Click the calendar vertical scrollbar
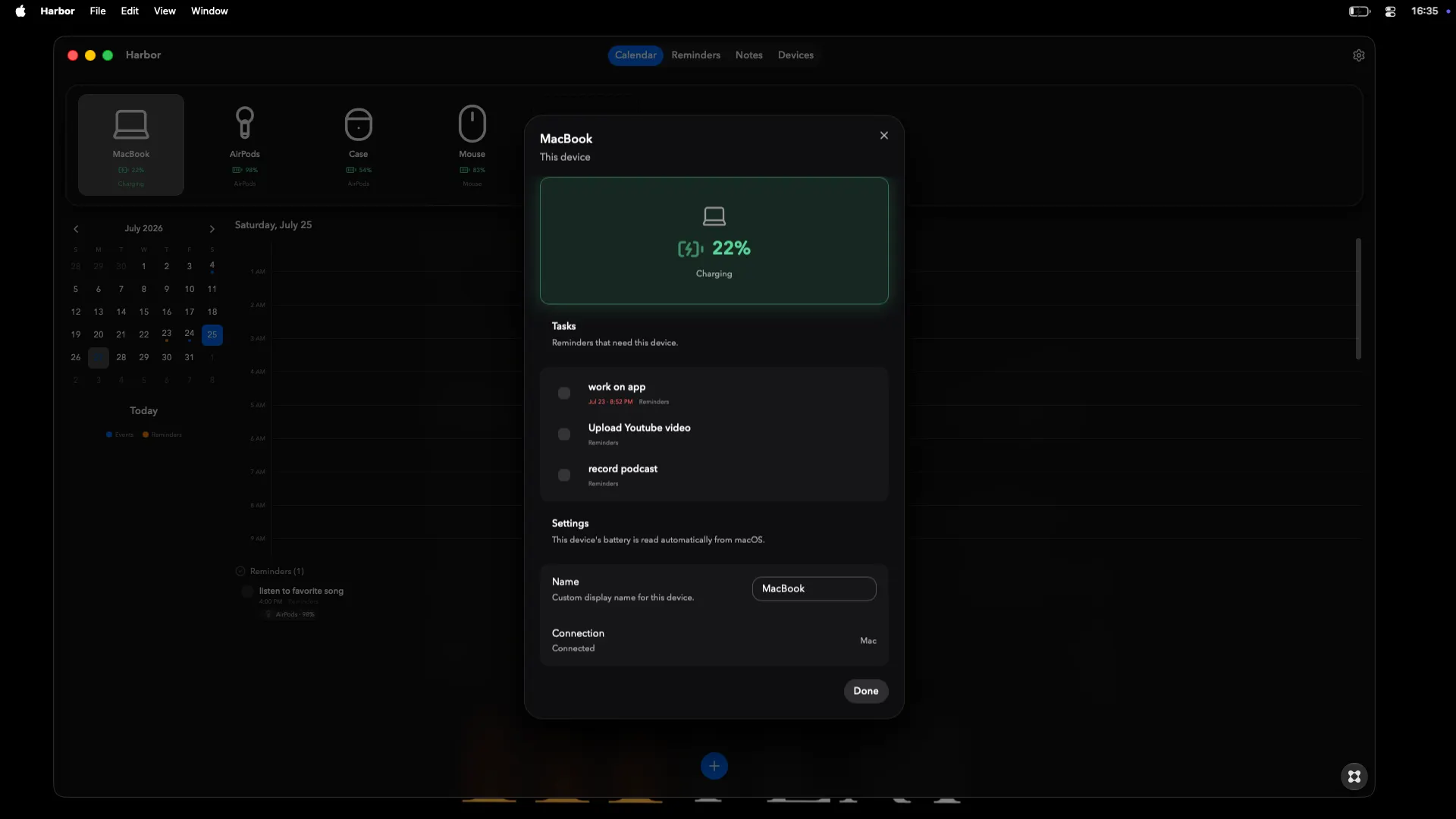1456x819 pixels. (x=1358, y=299)
